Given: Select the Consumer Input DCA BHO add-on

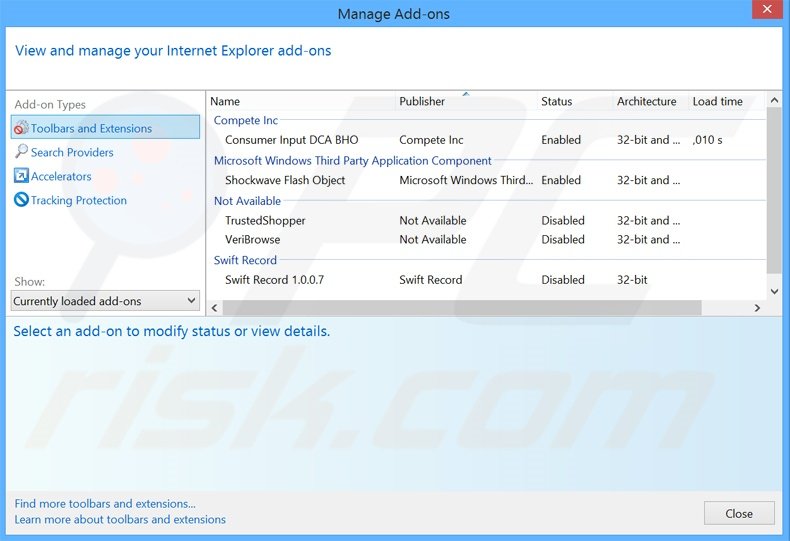Looking at the screenshot, I should click(x=291, y=140).
